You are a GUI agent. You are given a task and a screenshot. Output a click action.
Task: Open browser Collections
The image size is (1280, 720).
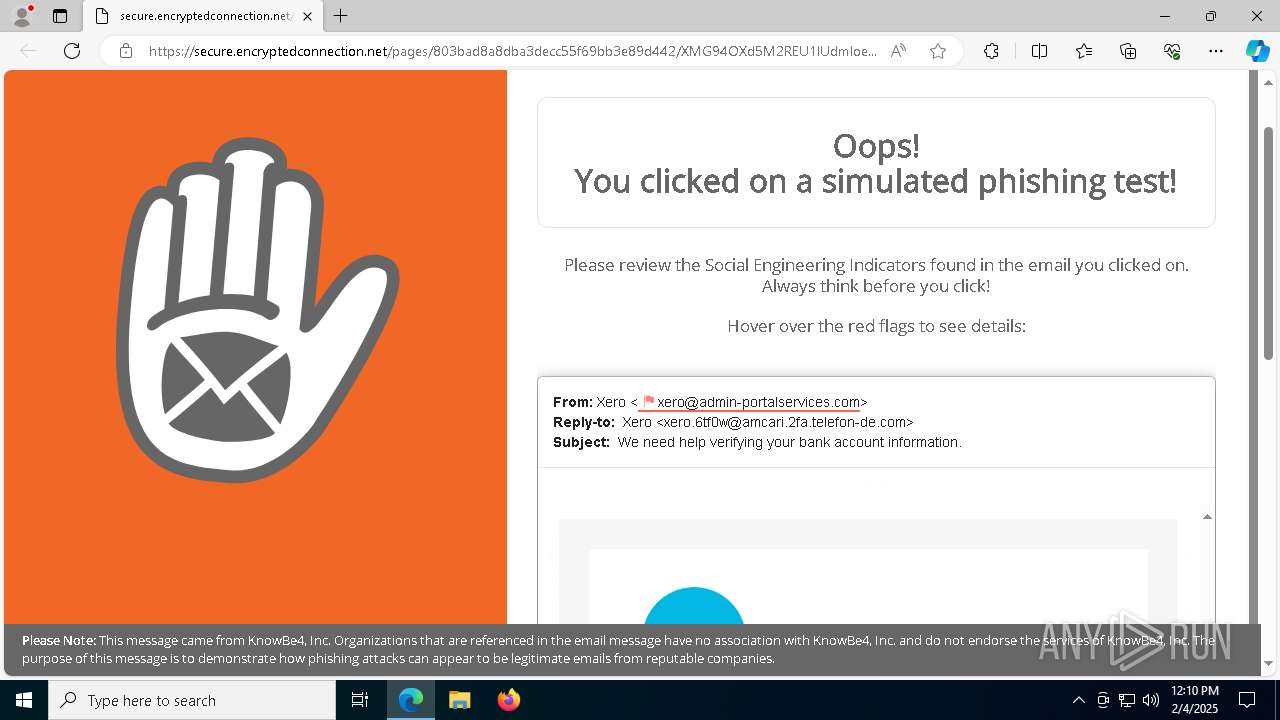(1128, 51)
